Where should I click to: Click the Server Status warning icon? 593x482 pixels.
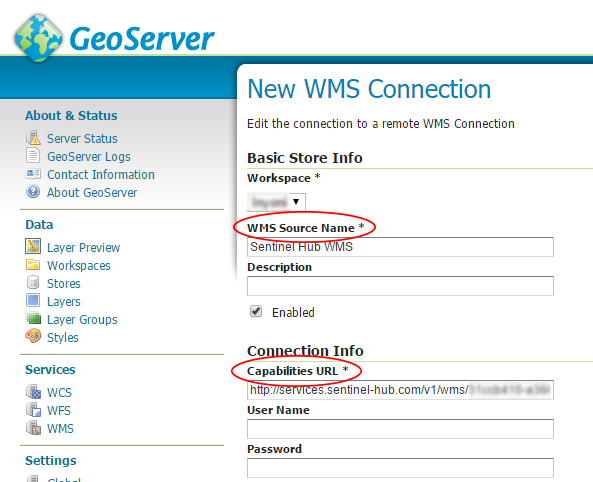(33, 138)
